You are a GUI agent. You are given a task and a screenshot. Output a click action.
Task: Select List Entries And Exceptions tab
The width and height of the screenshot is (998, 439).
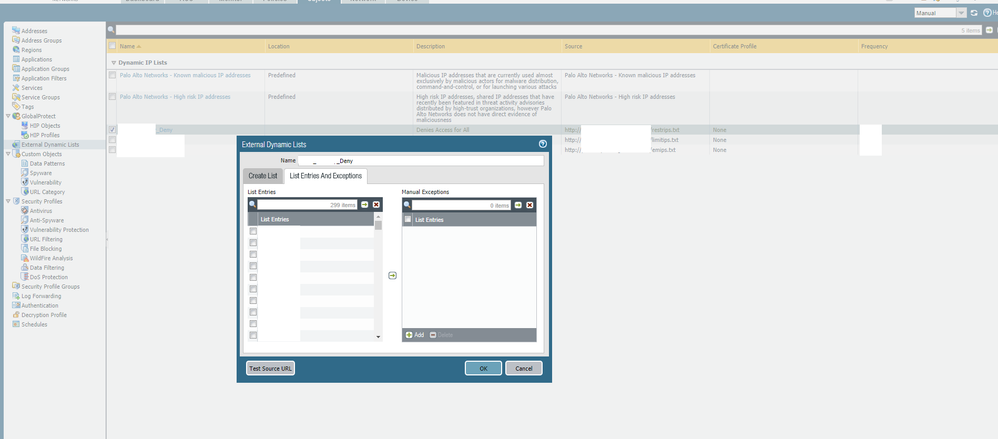(325, 176)
